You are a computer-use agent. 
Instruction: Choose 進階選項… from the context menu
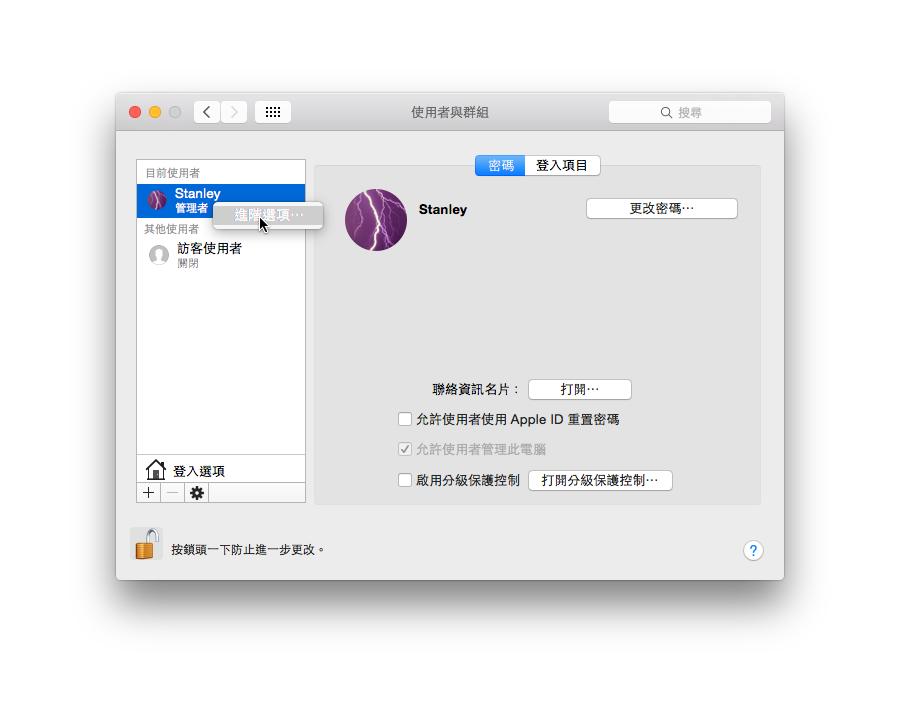(268, 215)
